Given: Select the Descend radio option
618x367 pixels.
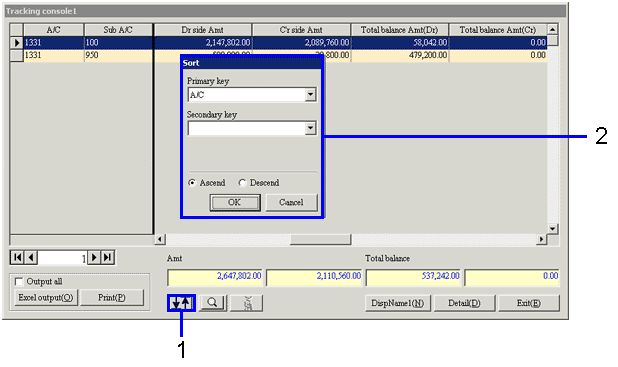Looking at the screenshot, I should tap(242, 183).
